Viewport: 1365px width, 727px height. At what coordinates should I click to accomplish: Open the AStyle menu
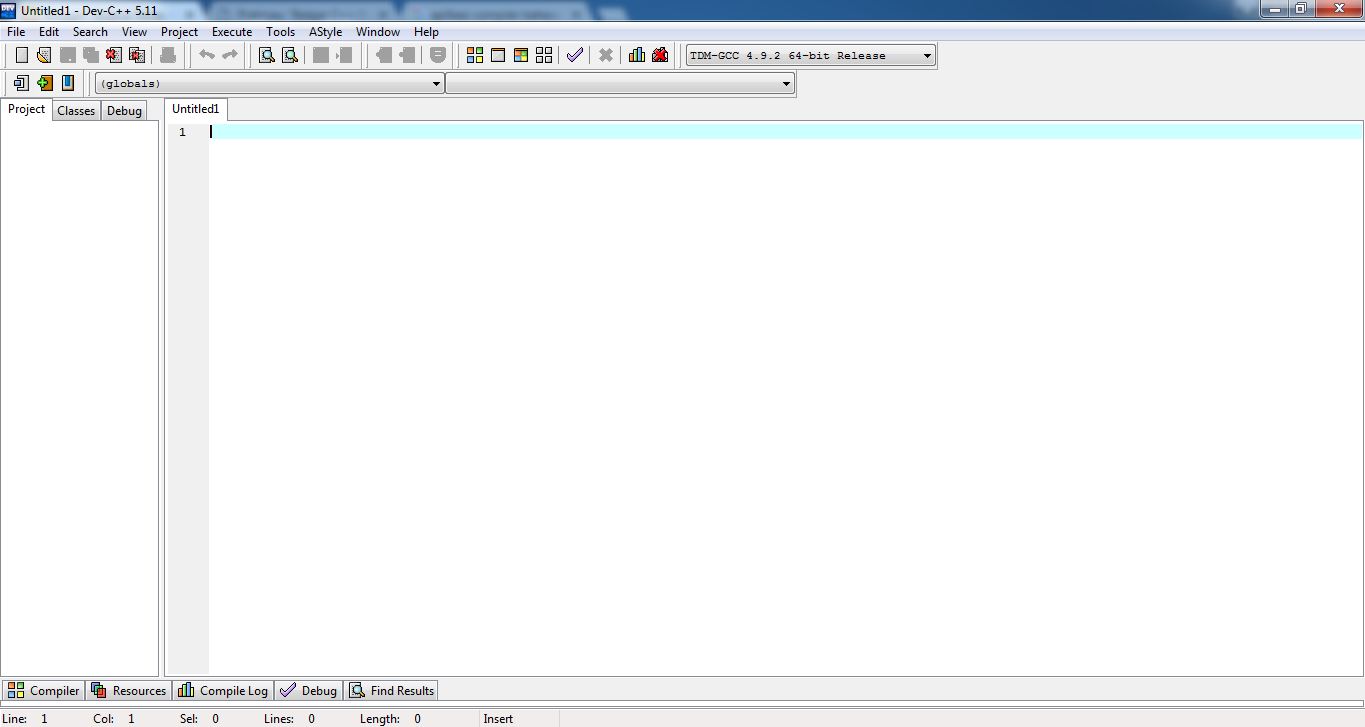pos(326,32)
